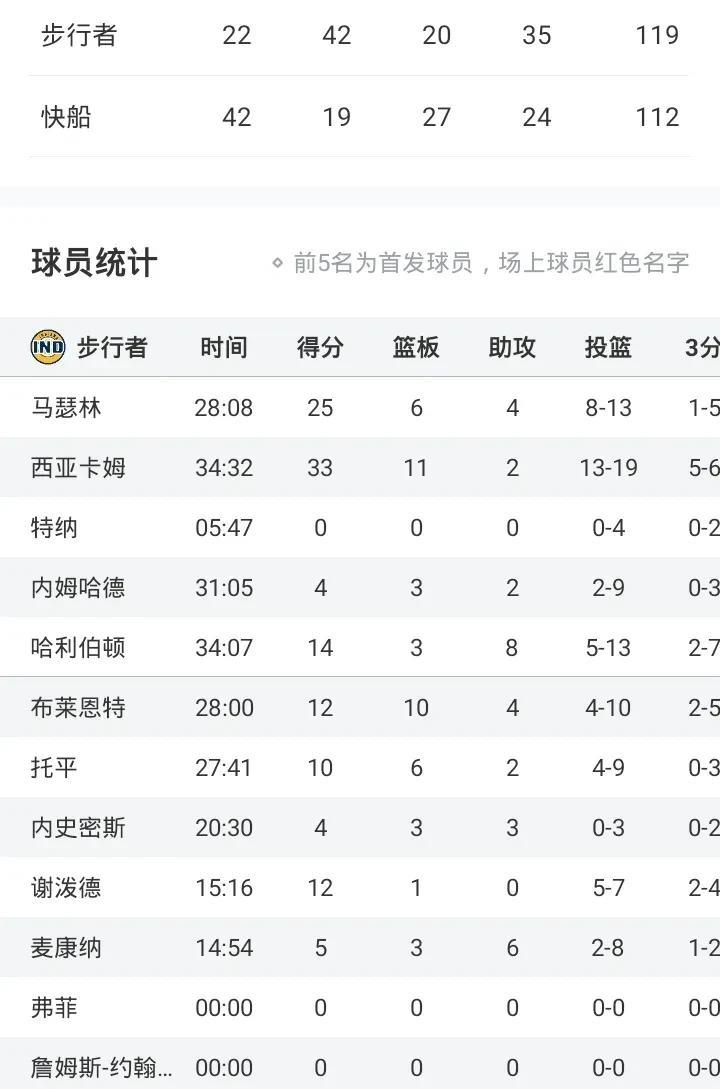Select the 步行者 team header label

point(112,347)
